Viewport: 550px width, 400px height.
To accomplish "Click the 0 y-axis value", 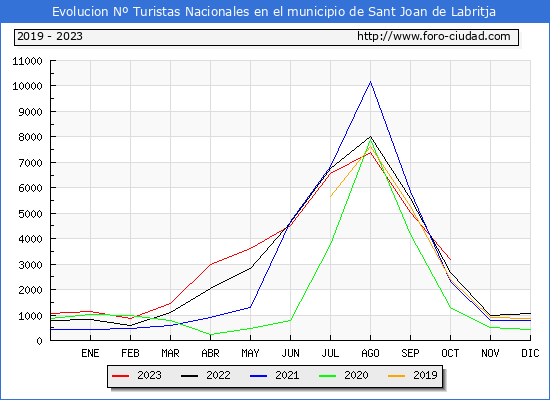I will (39, 341).
